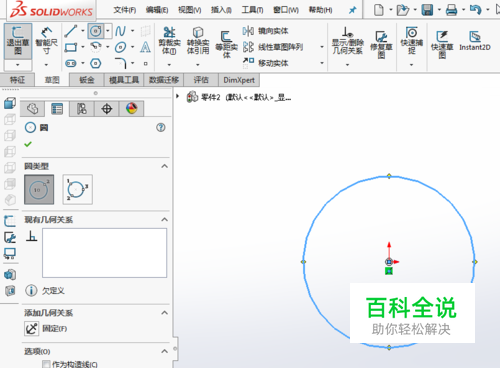Choose perimeter circle type
This screenshot has height=368, width=500.
(x=77, y=189)
